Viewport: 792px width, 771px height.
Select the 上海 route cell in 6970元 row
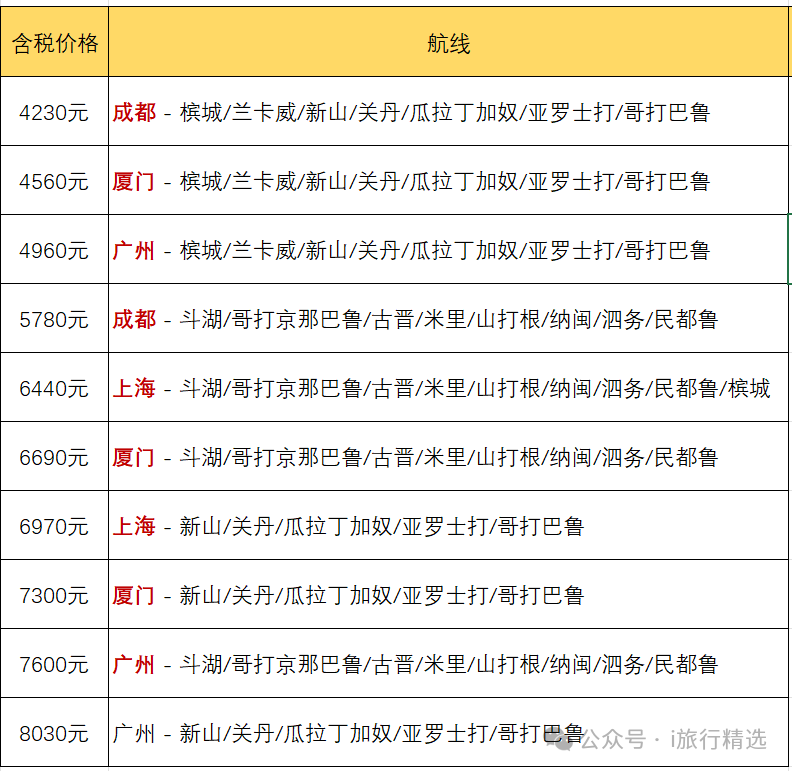(449, 525)
